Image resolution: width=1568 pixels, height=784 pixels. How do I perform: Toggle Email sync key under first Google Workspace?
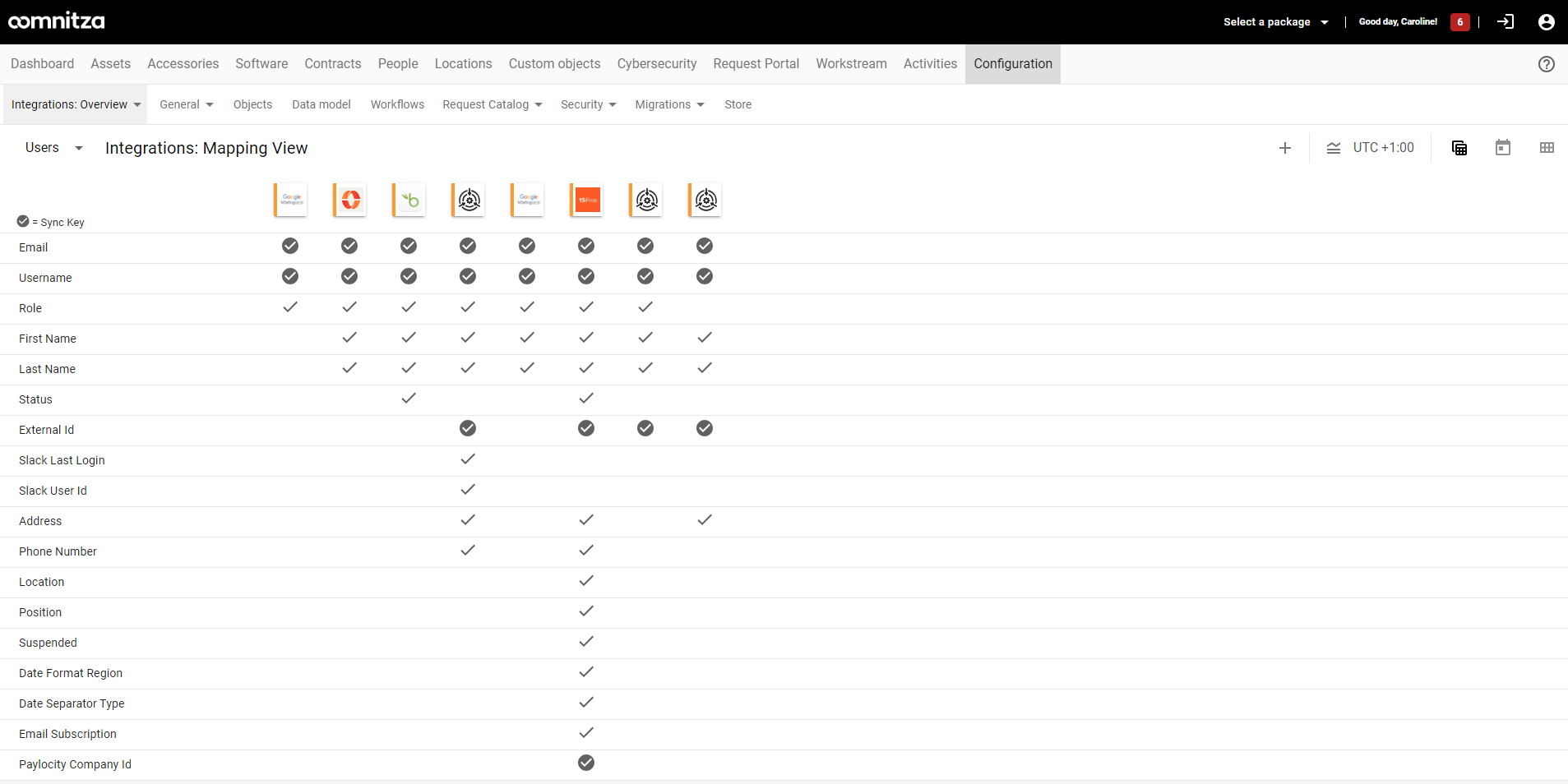tap(290, 246)
